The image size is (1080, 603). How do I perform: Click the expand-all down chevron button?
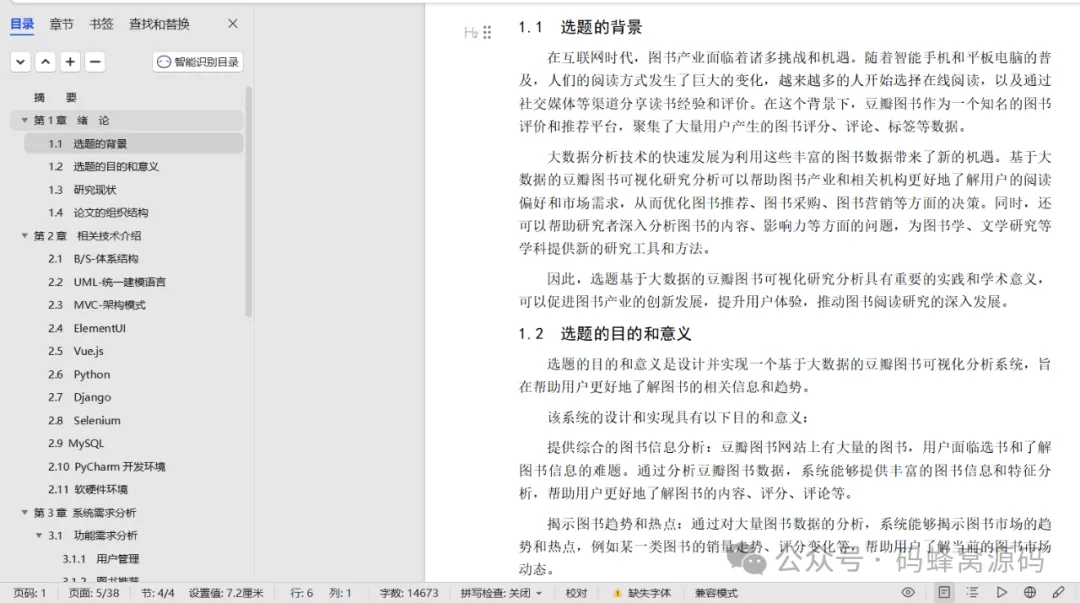pyautogui.click(x=21, y=62)
